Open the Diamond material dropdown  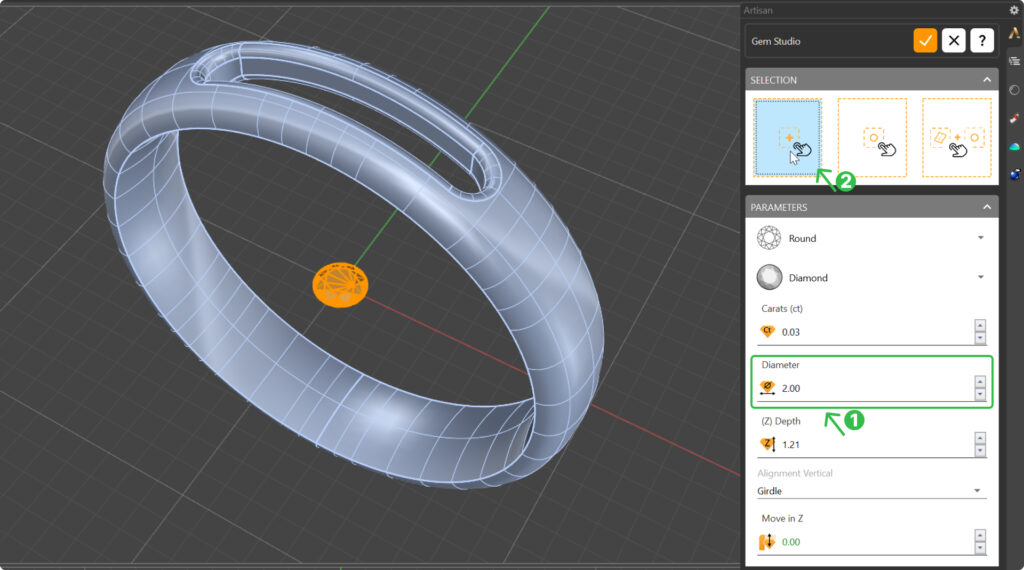click(x=980, y=277)
